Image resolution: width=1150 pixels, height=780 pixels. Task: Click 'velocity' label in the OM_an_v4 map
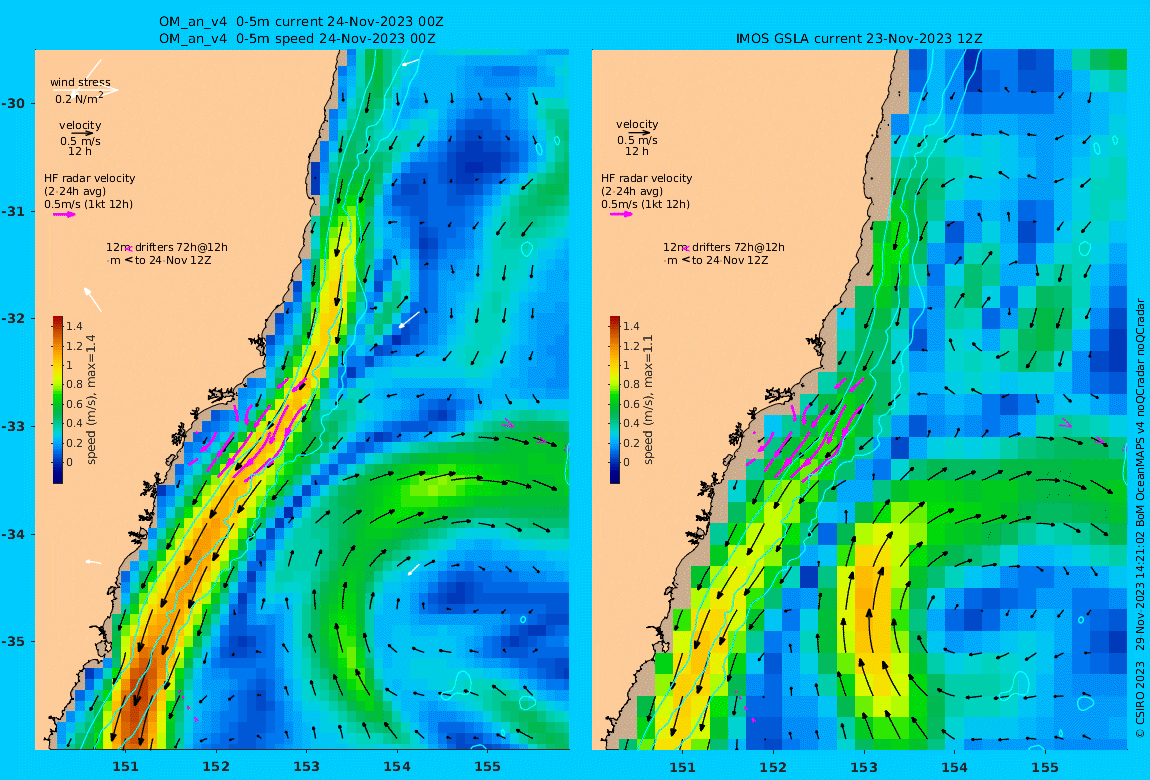(x=80, y=125)
